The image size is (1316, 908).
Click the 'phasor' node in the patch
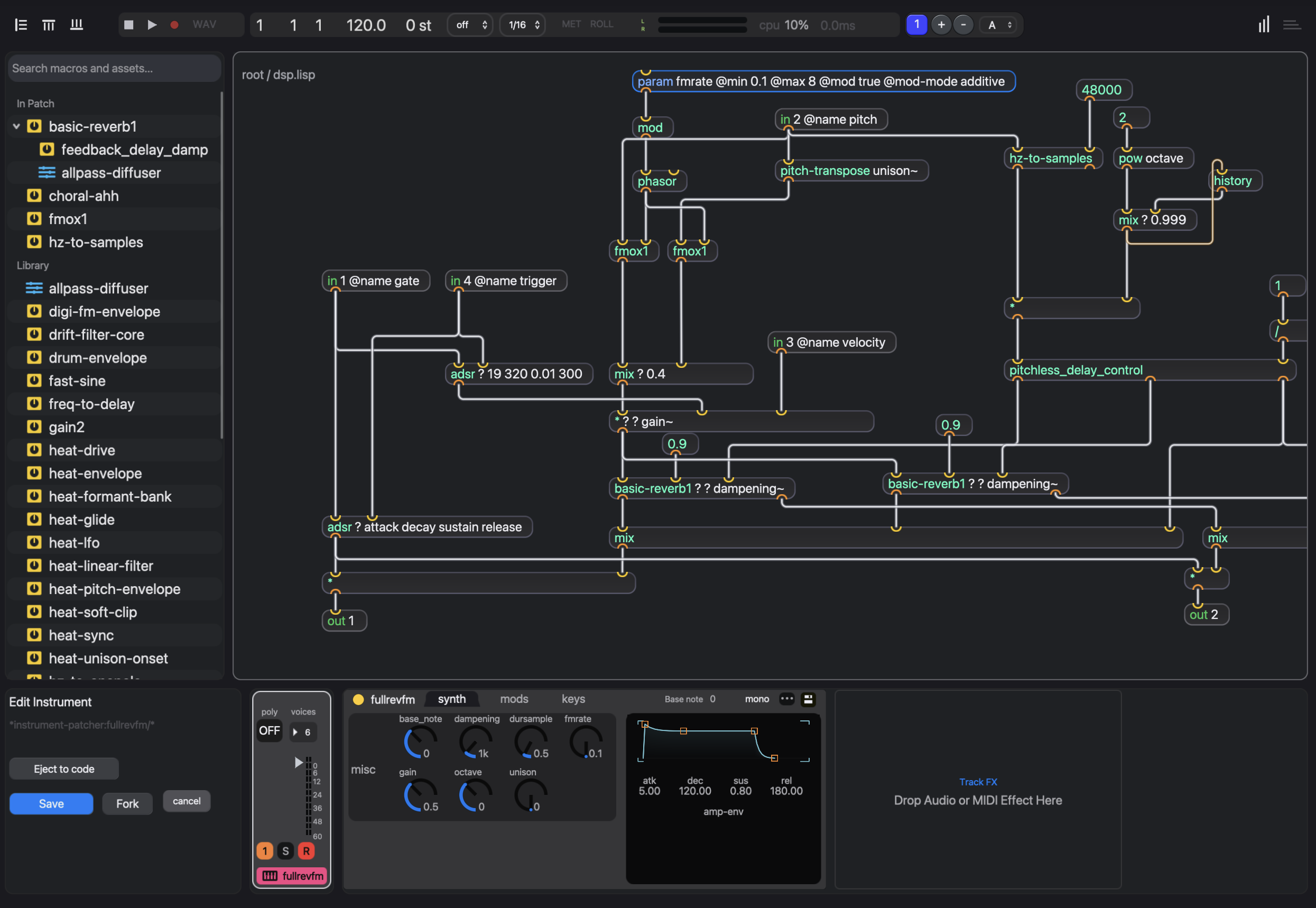click(x=659, y=181)
